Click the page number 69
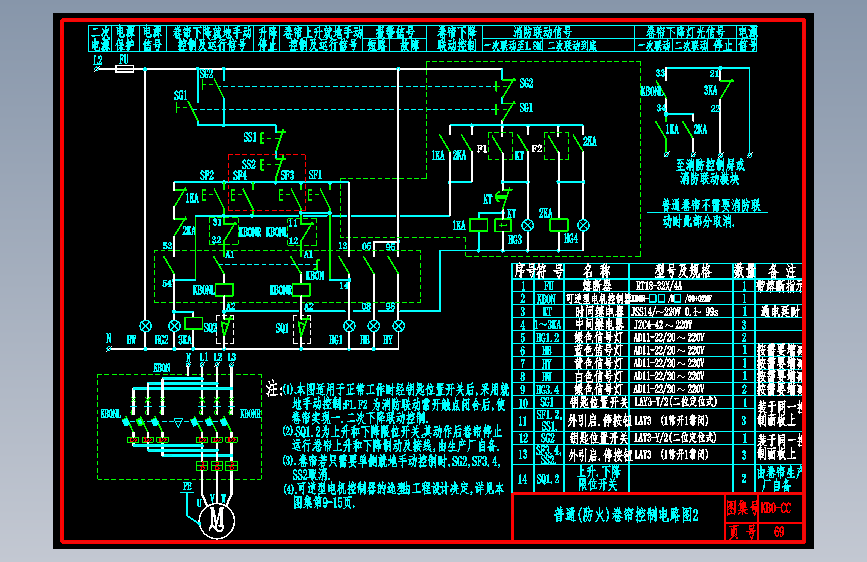Image resolution: width=867 pixels, height=562 pixels. click(779, 532)
